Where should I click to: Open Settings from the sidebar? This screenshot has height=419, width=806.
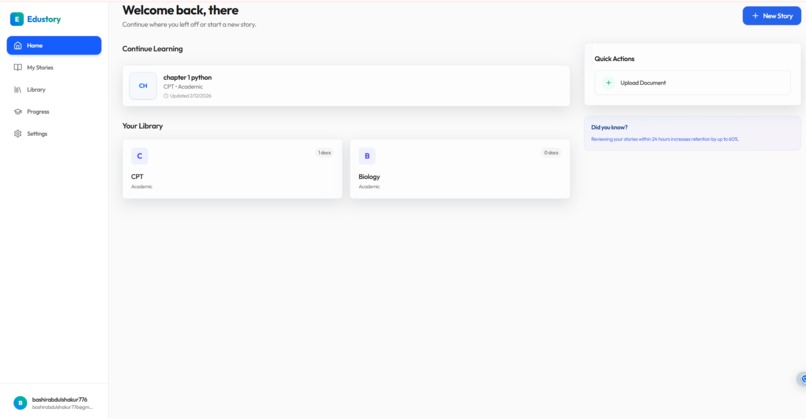coord(54,134)
